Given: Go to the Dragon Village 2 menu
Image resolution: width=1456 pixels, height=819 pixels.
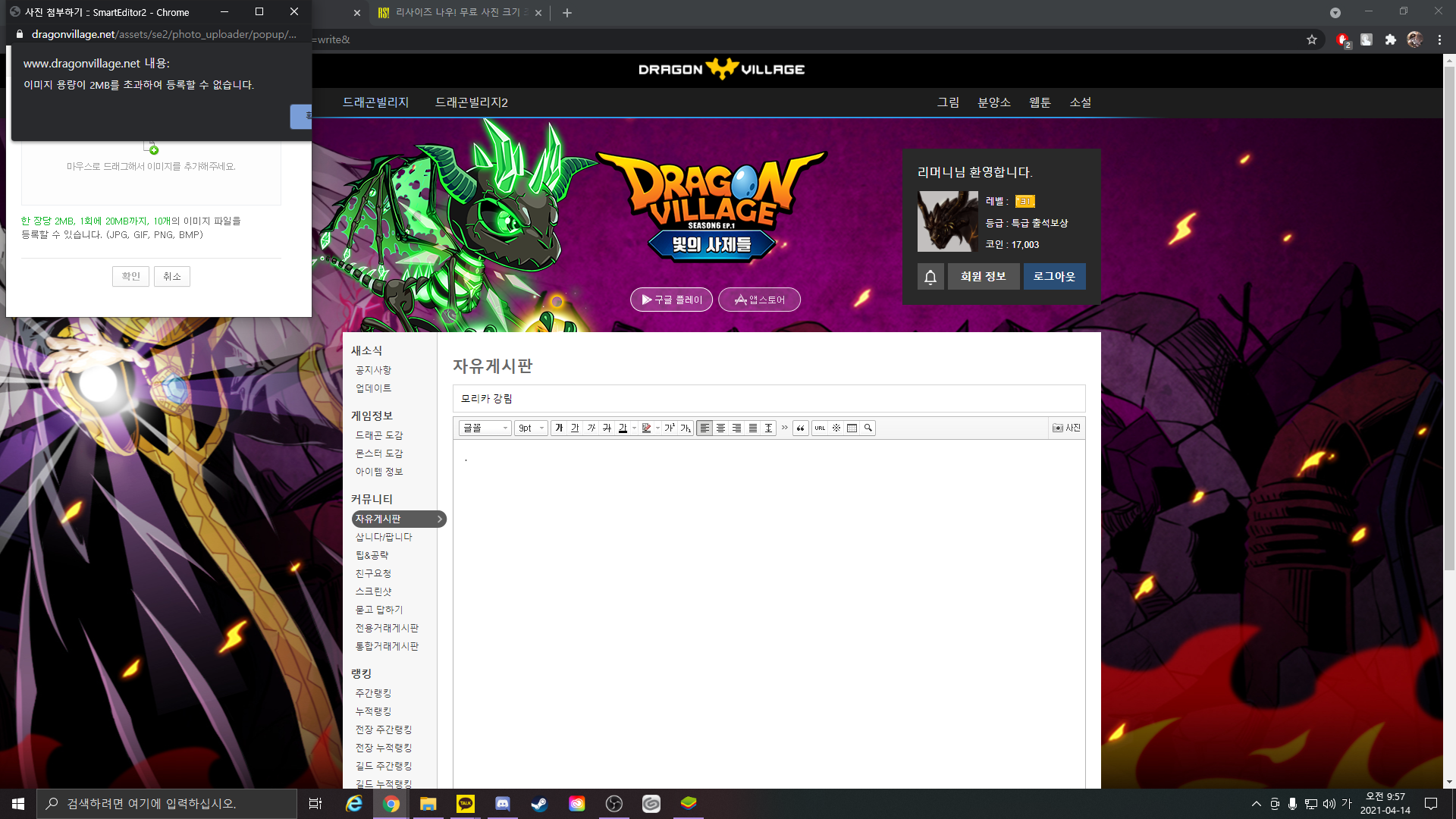Looking at the screenshot, I should click(472, 102).
